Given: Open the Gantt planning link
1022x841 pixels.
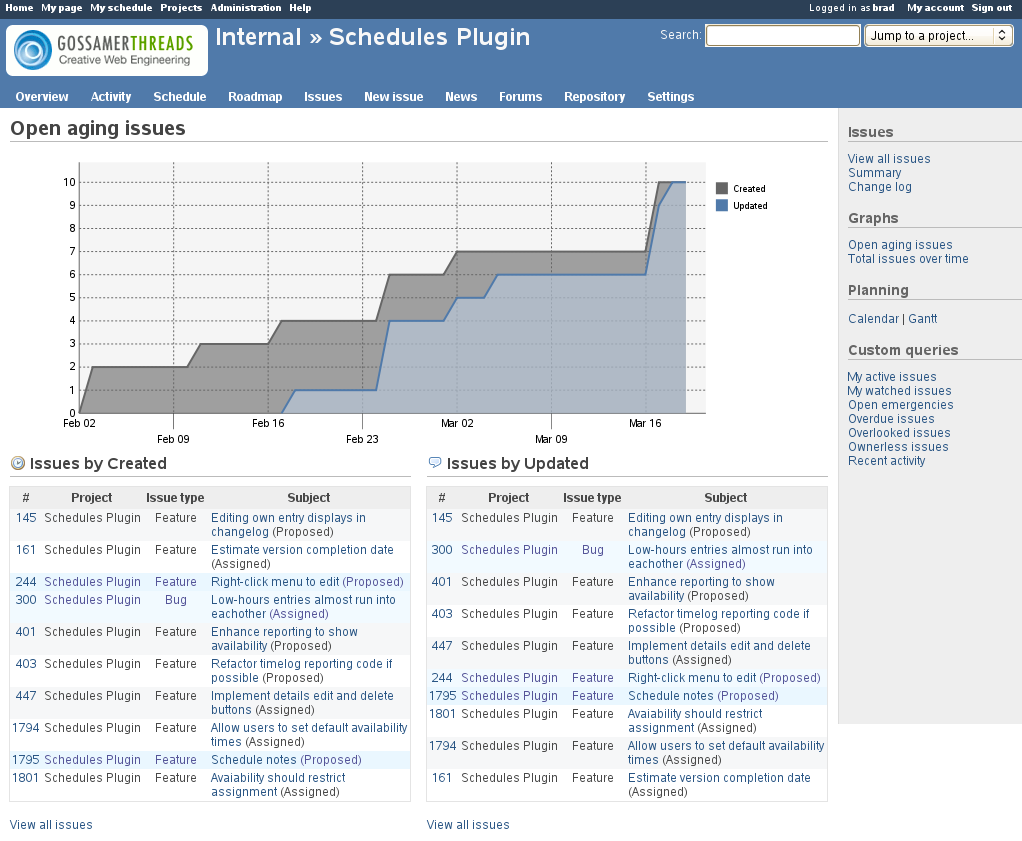Looking at the screenshot, I should tap(923, 319).
